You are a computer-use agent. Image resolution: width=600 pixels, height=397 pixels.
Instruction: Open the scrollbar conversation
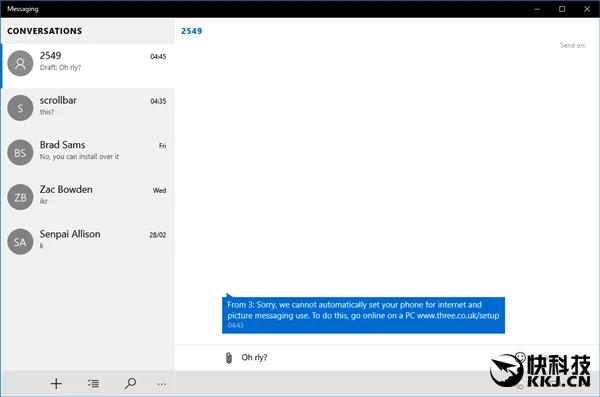(x=88, y=111)
